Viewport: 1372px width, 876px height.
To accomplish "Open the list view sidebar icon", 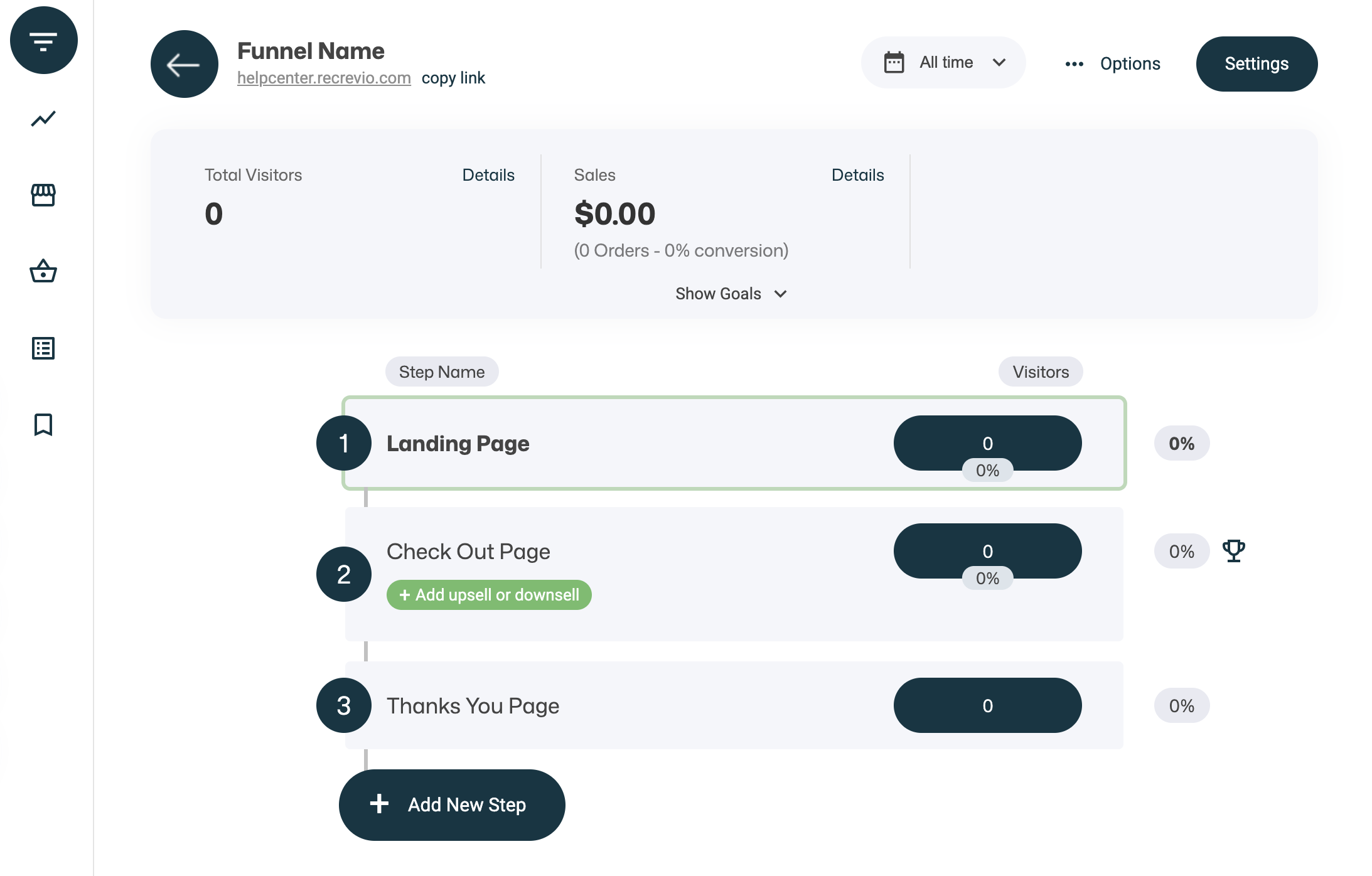I will pos(43,348).
